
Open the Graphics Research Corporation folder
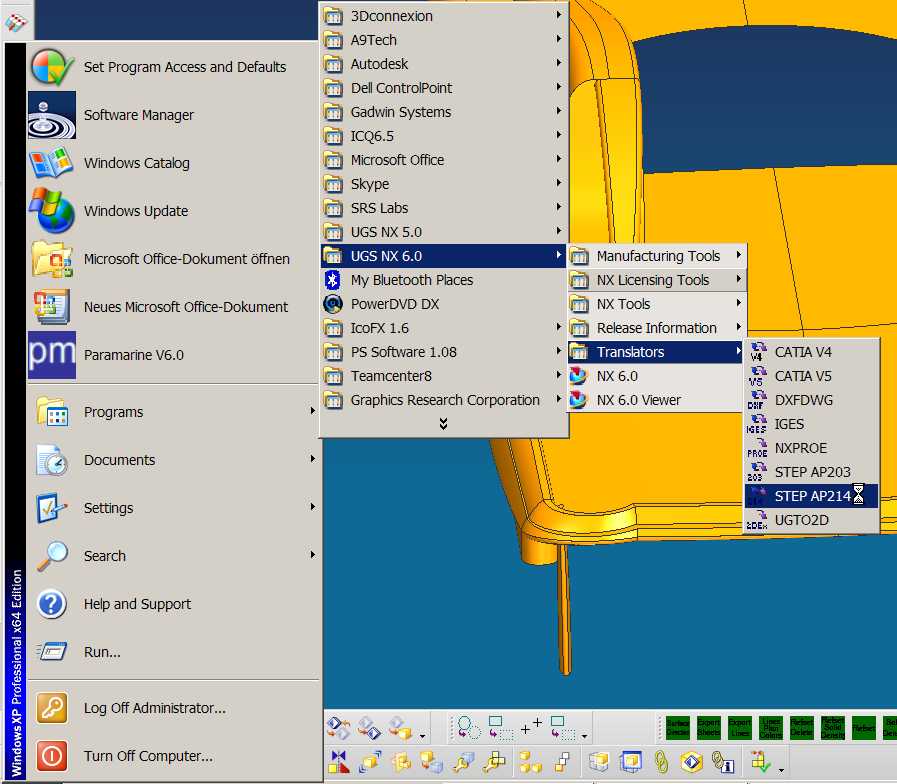coord(444,400)
